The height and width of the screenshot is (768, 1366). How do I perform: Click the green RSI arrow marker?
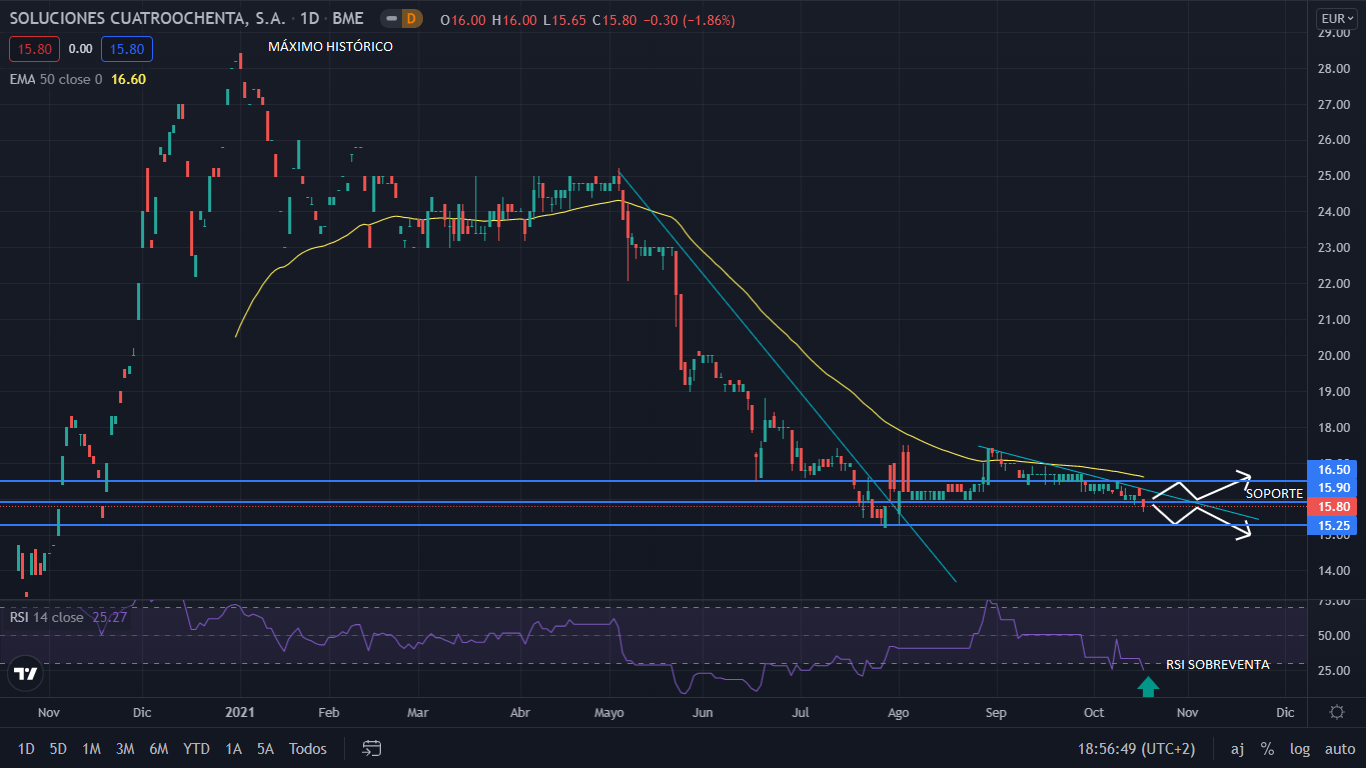coord(1148,686)
